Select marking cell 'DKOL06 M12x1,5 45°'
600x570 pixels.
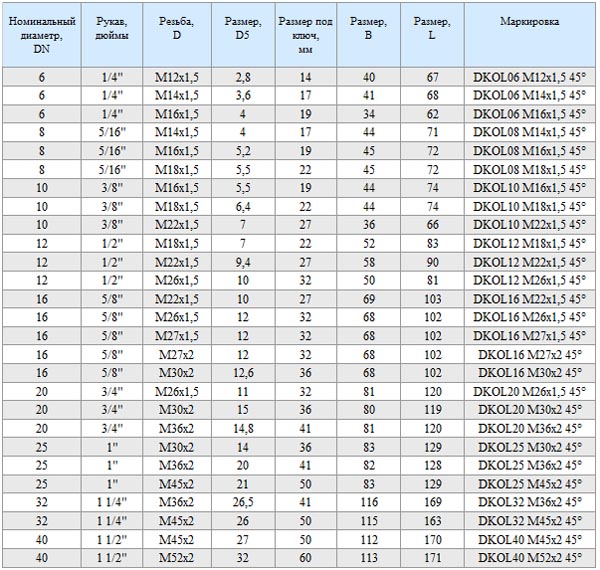(530, 77)
